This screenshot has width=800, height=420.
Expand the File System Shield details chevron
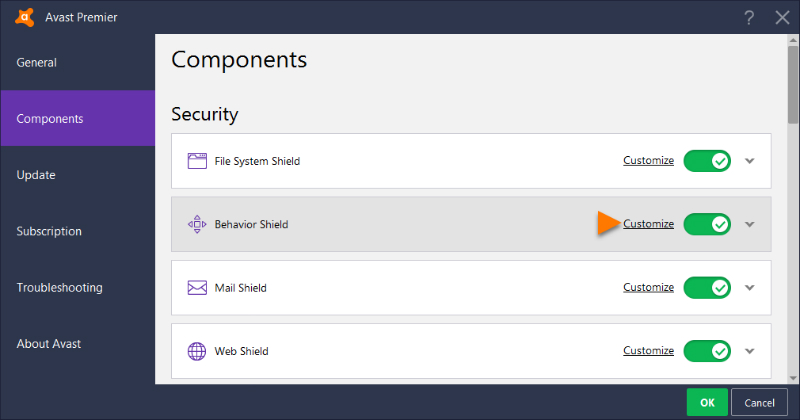(x=750, y=161)
